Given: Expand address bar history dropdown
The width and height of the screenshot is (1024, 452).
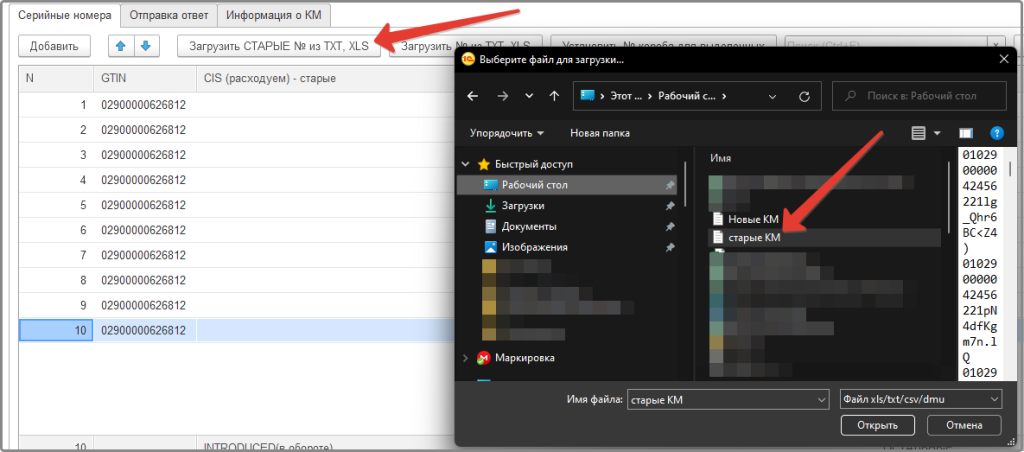Looking at the screenshot, I should (773, 96).
